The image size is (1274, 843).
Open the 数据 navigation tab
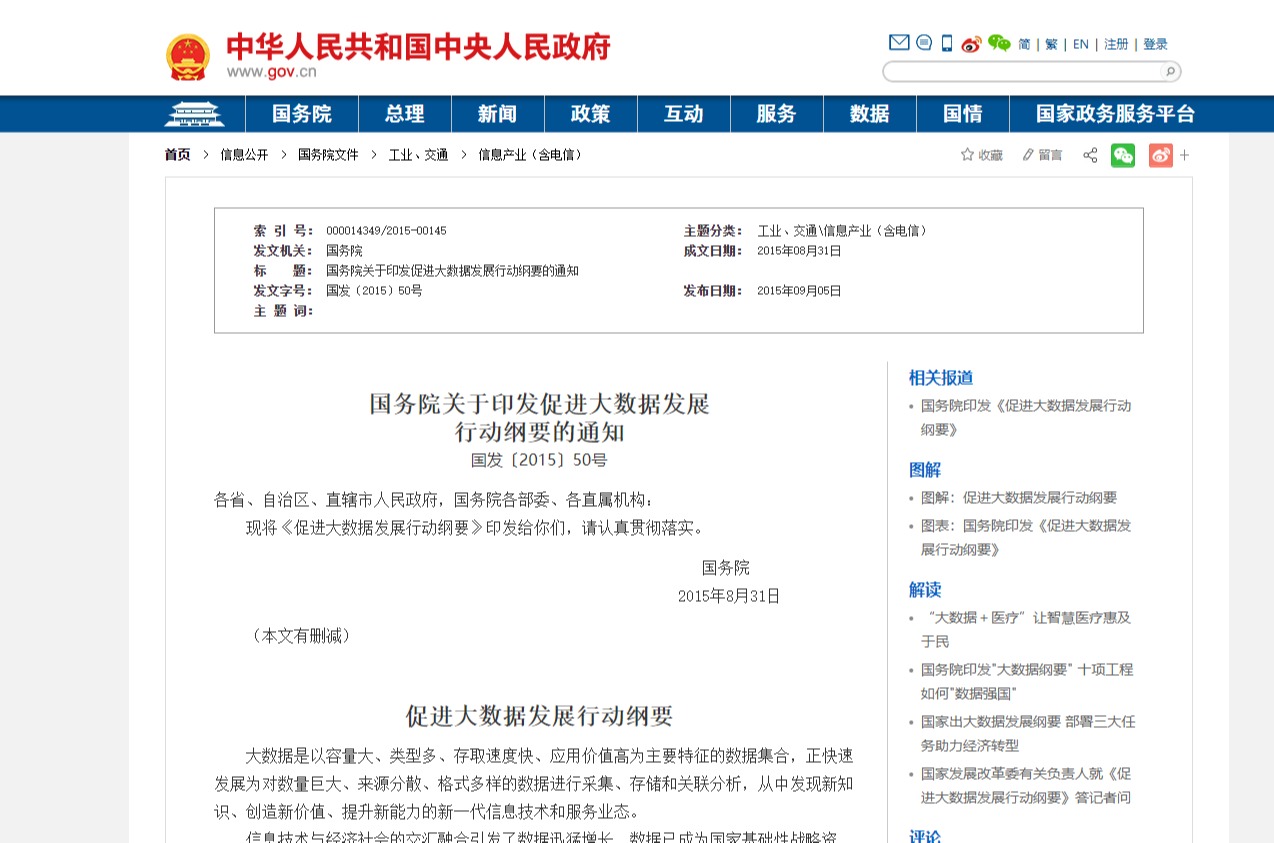[x=870, y=114]
